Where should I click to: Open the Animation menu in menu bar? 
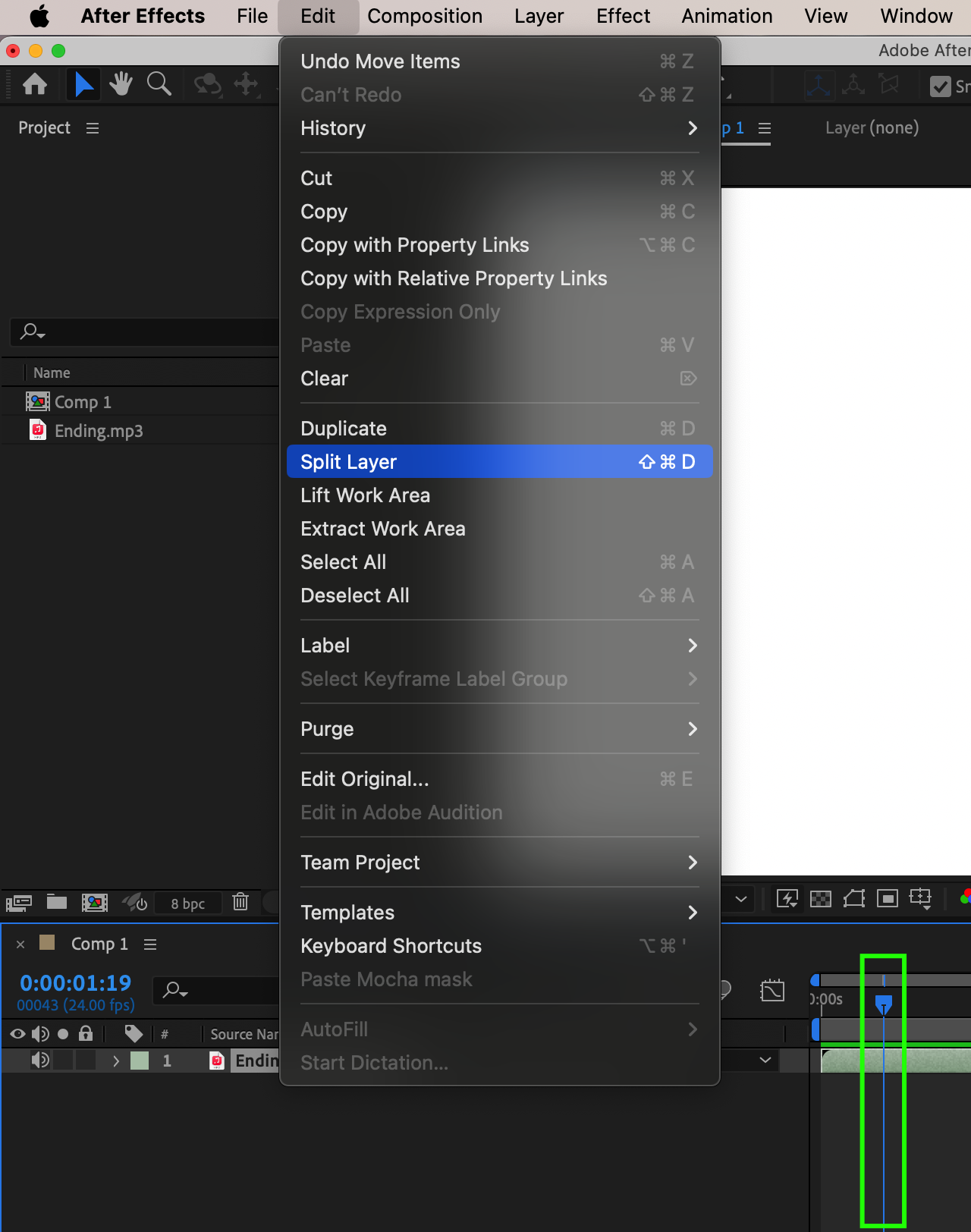click(x=727, y=16)
